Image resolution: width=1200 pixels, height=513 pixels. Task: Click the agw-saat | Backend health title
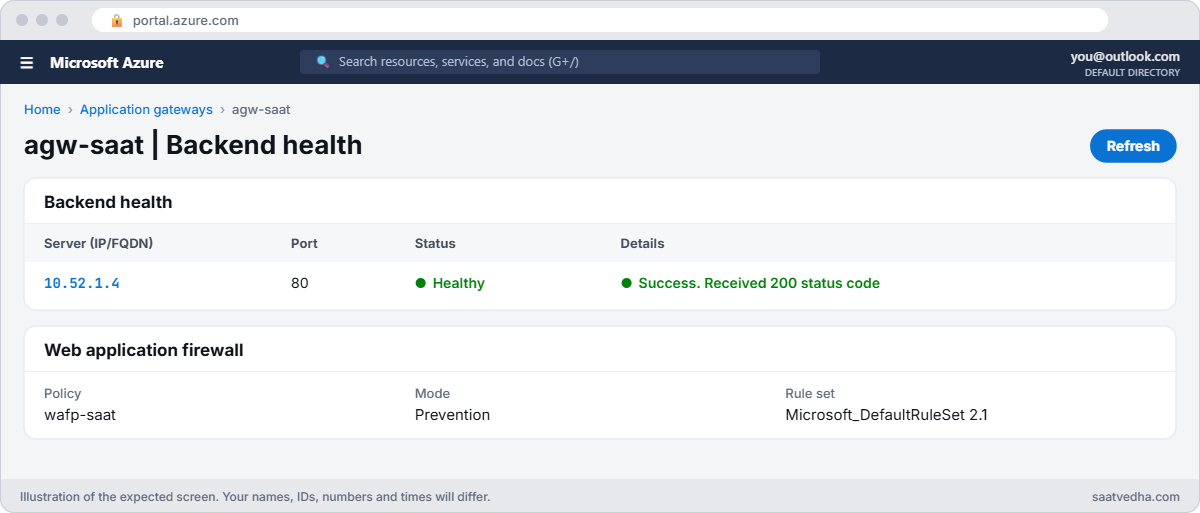coord(193,145)
